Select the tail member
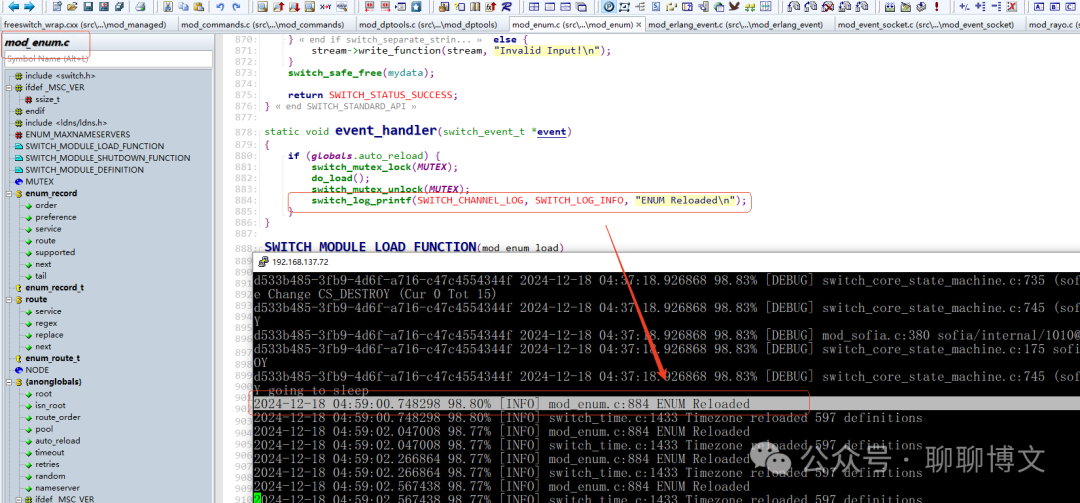1080x503 pixels. tap(41, 276)
